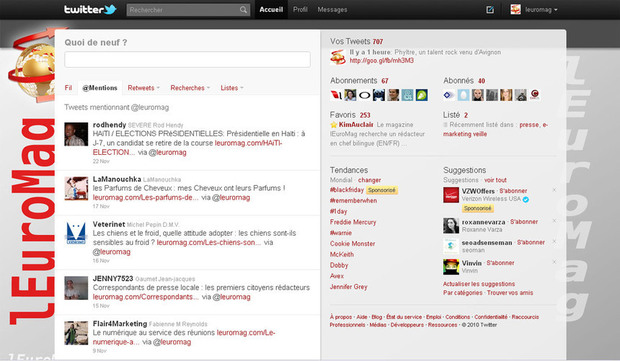Screen dimensions: 620x361
Task: Open the Recherches dropdown tab
Action: point(190,88)
